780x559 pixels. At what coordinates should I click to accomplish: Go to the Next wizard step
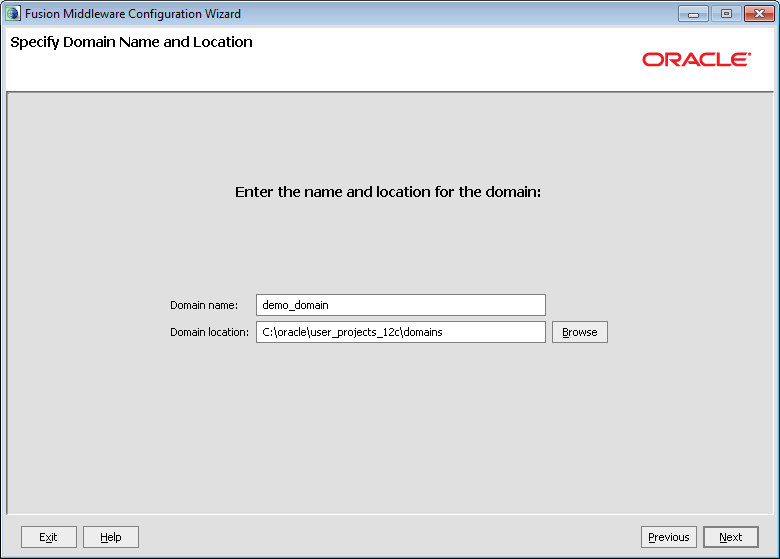click(x=730, y=537)
